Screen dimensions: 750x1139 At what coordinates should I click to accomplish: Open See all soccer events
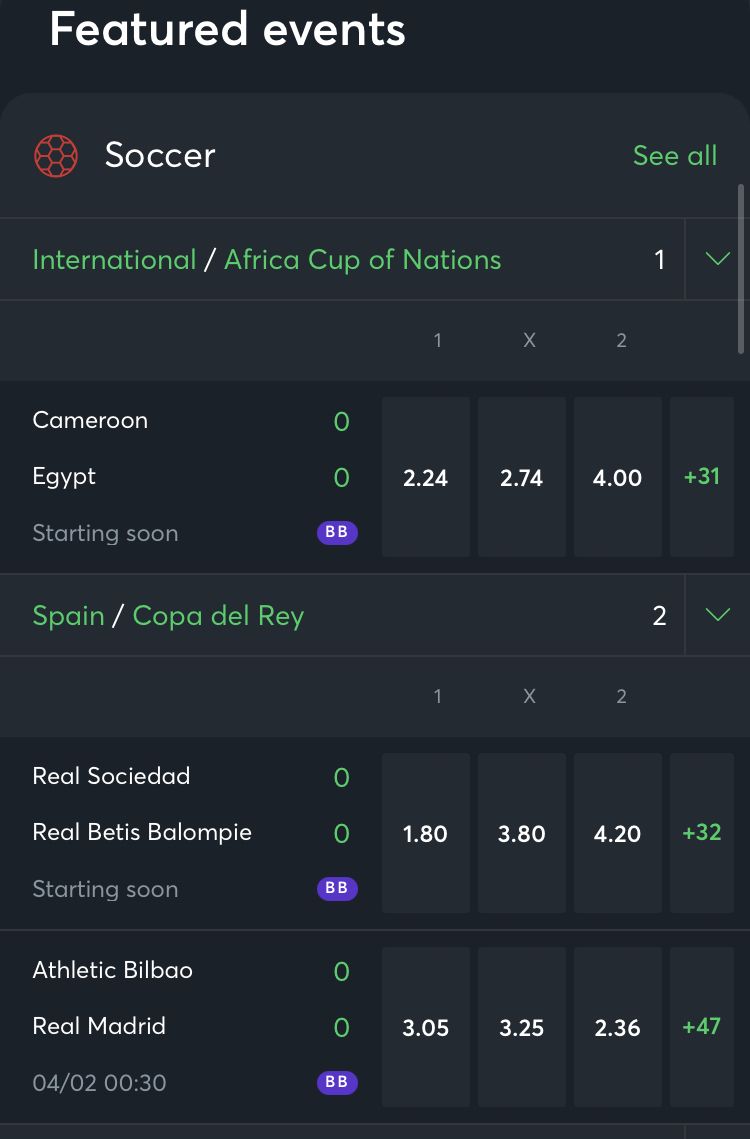pyautogui.click(x=675, y=155)
